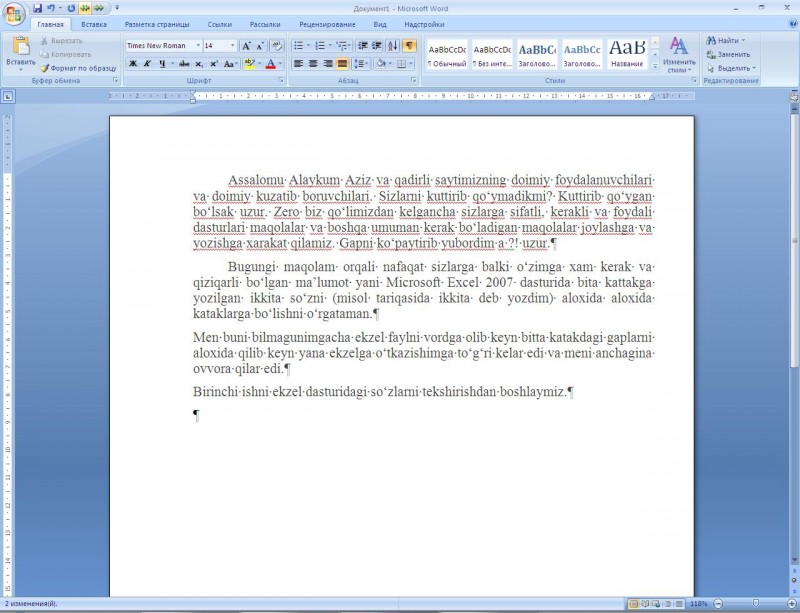The height and width of the screenshot is (613, 800).
Task: Go to the Ссылки tab
Action: [219, 24]
